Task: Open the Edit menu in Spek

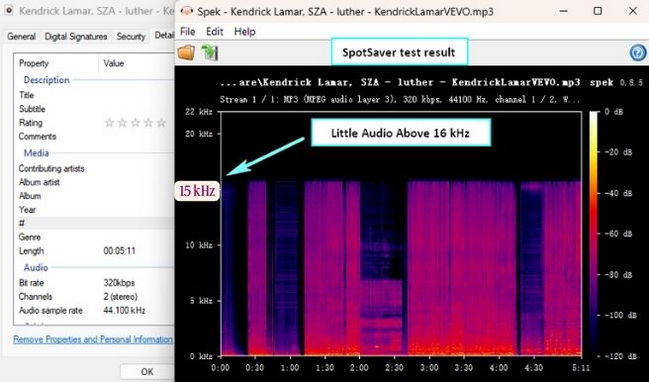Action: [214, 31]
